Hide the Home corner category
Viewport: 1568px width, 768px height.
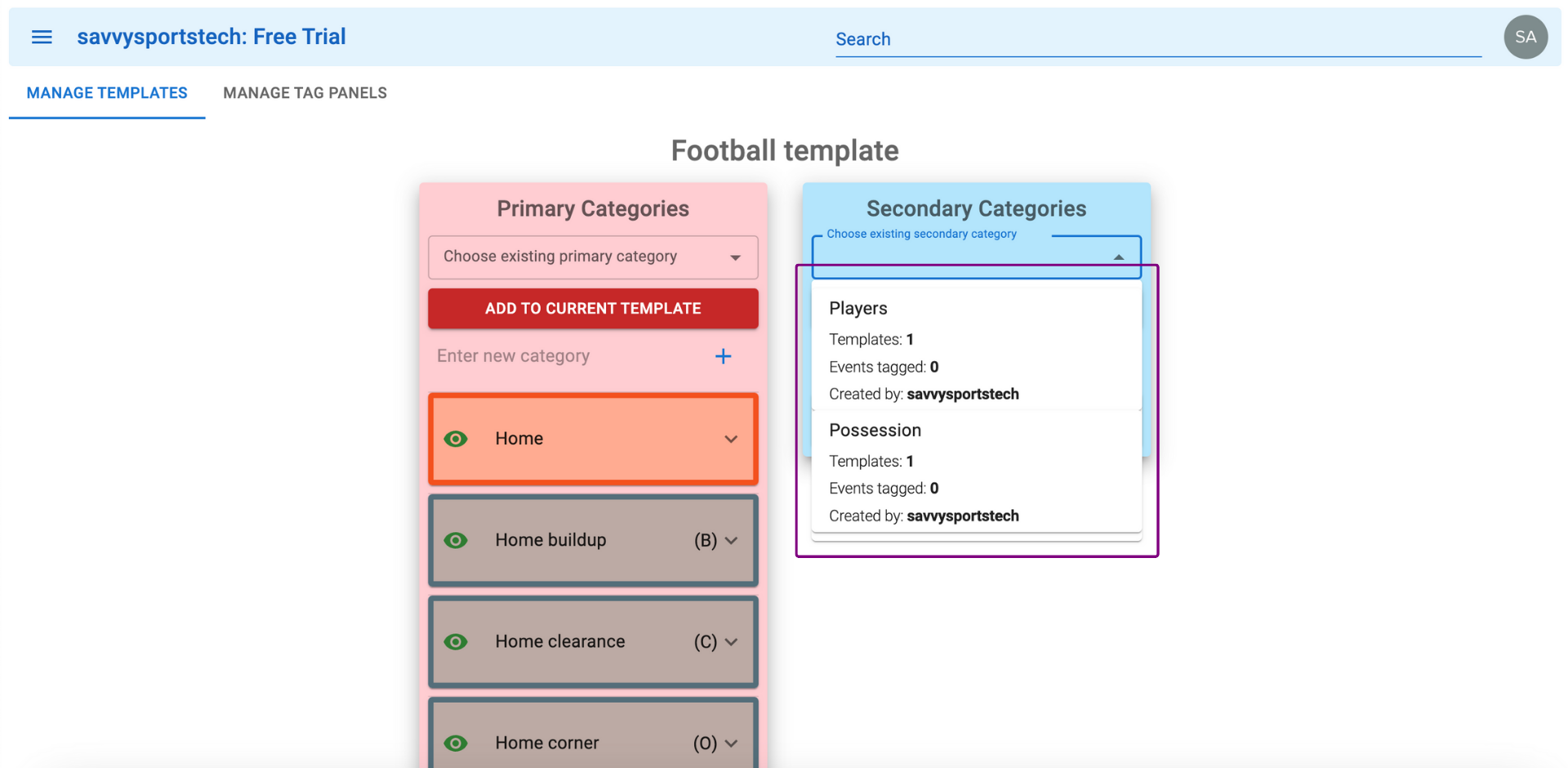[x=456, y=743]
